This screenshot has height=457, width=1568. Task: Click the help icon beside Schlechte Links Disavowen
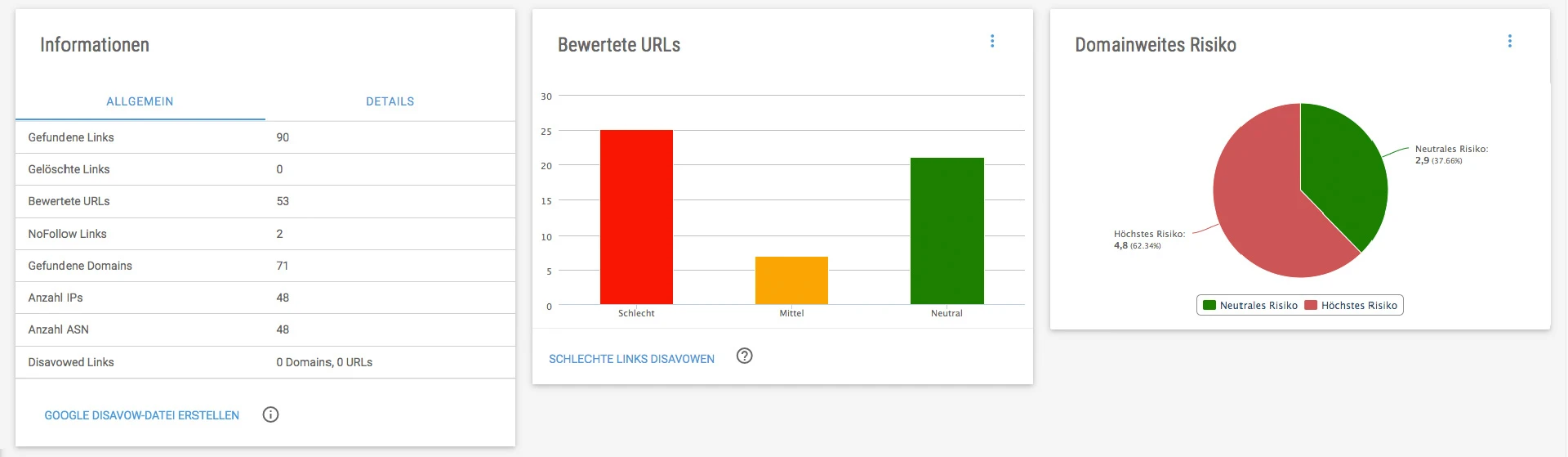pos(744,356)
